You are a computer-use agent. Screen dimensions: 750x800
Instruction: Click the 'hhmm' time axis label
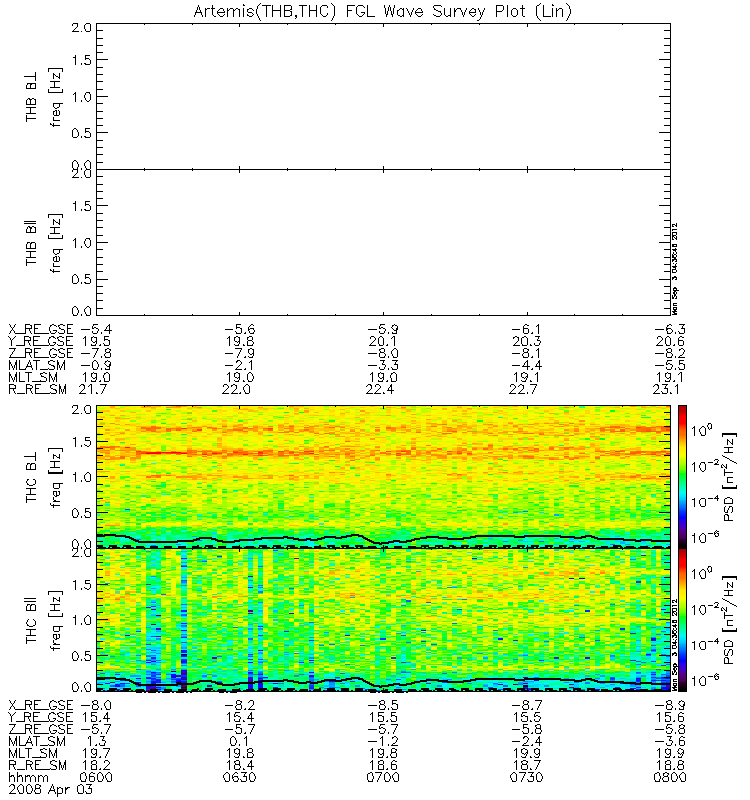[28, 778]
